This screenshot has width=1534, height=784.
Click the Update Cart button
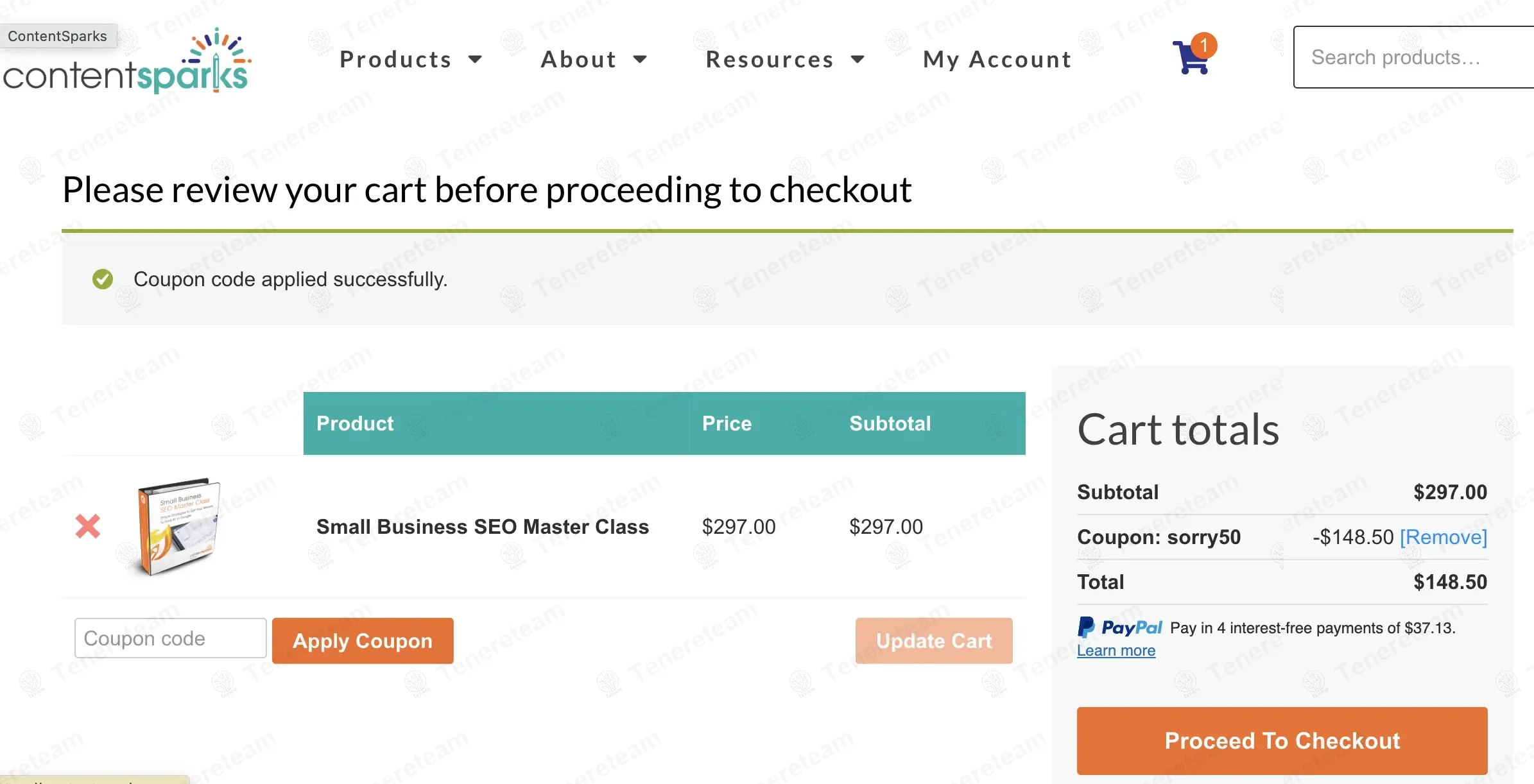click(x=934, y=641)
